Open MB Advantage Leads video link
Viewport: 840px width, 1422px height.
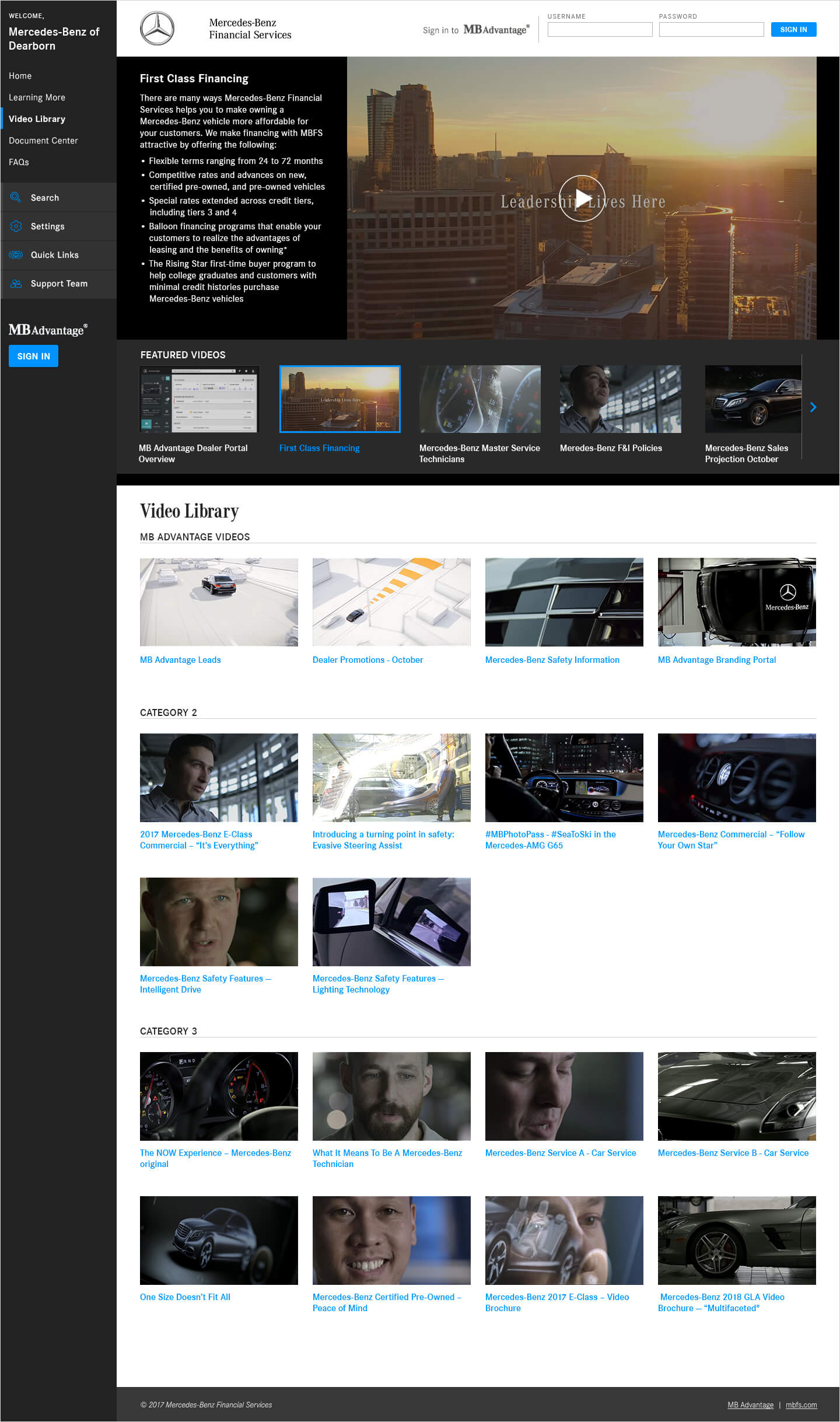pos(180,660)
